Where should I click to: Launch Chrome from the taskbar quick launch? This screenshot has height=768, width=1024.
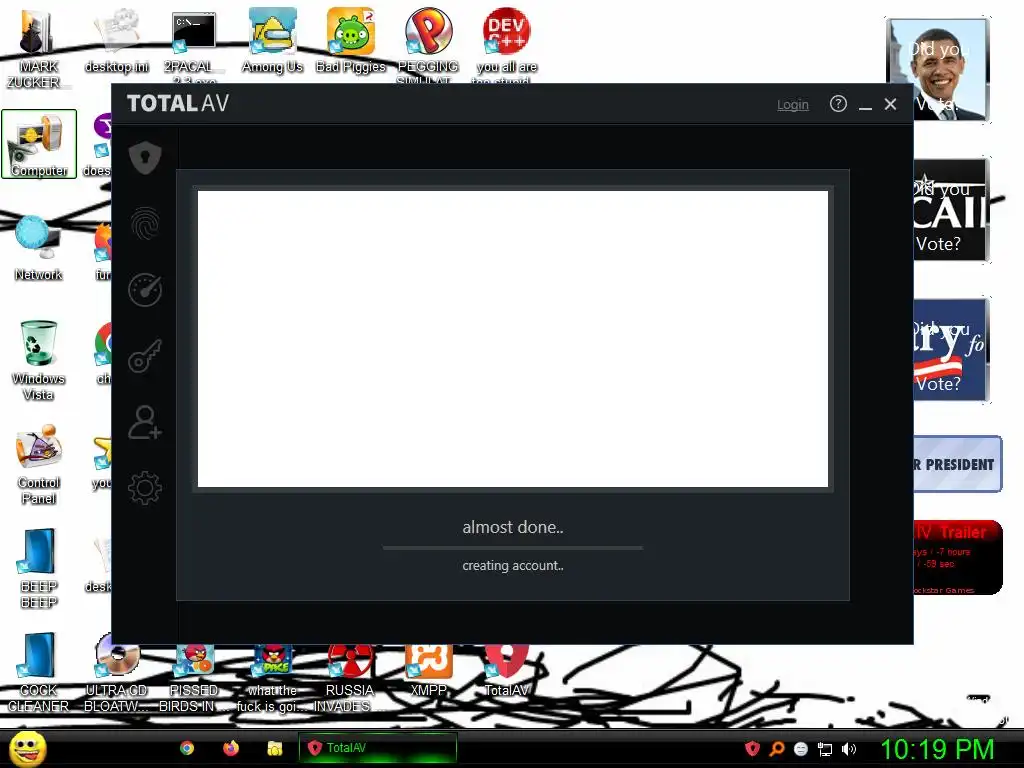(187, 748)
